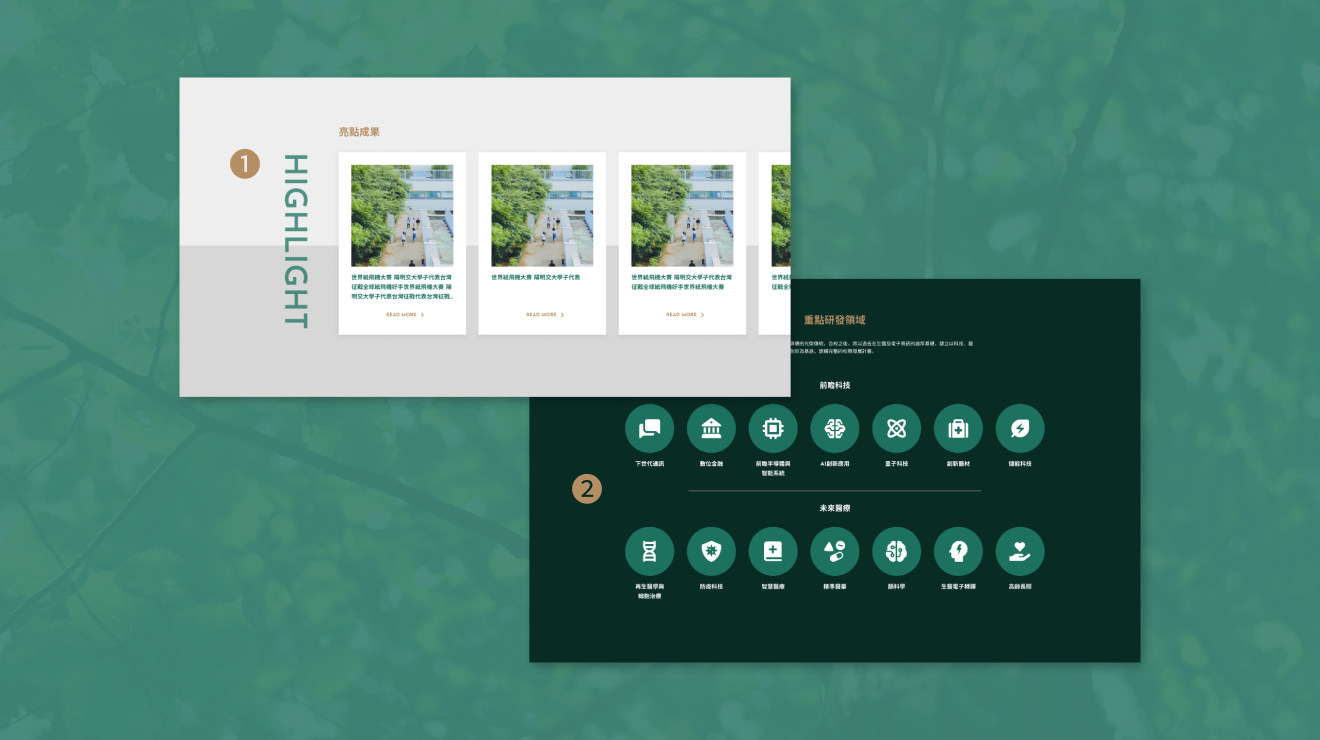Click the 未來醫療 subsection title

(x=835, y=508)
